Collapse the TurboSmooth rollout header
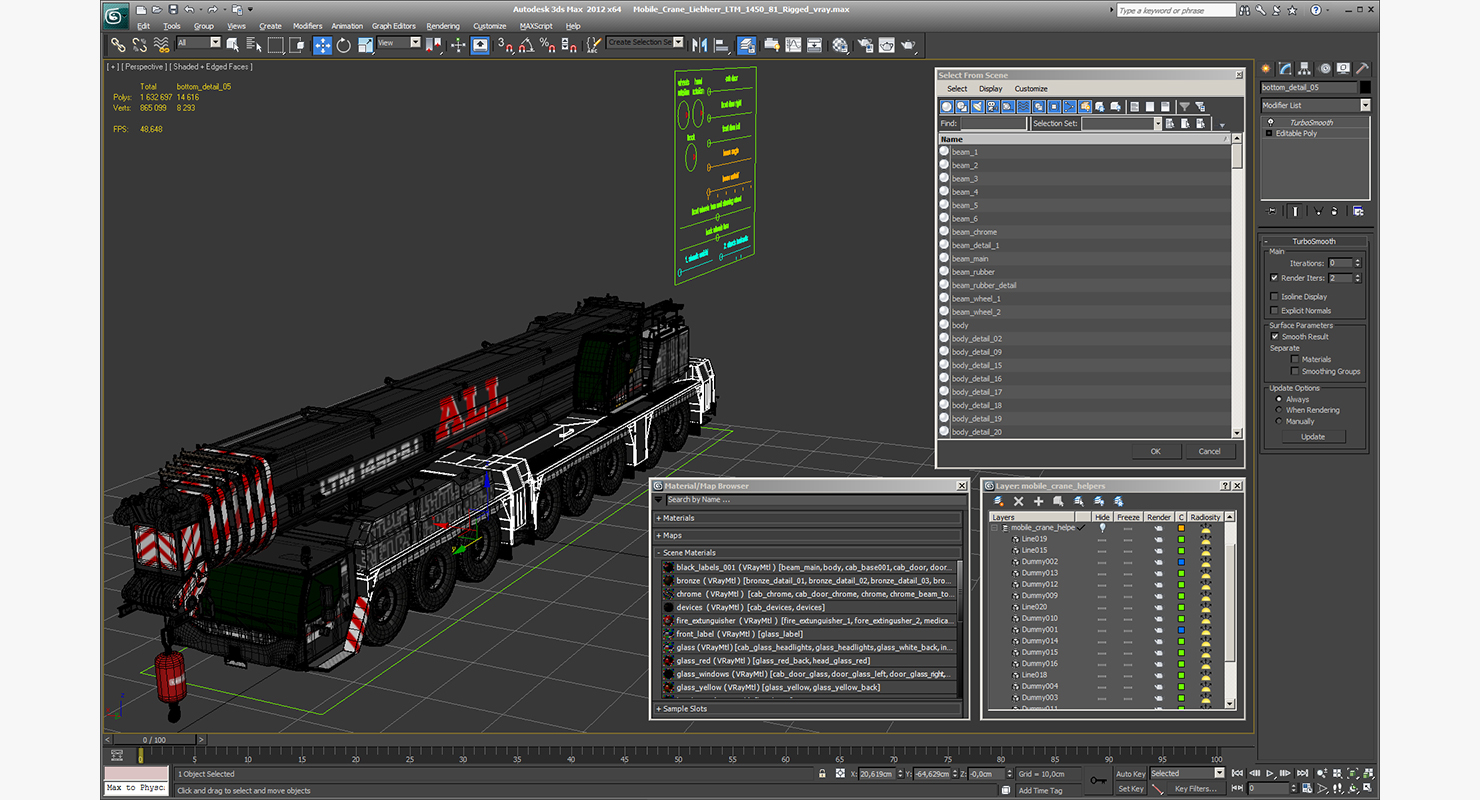 click(x=1314, y=241)
